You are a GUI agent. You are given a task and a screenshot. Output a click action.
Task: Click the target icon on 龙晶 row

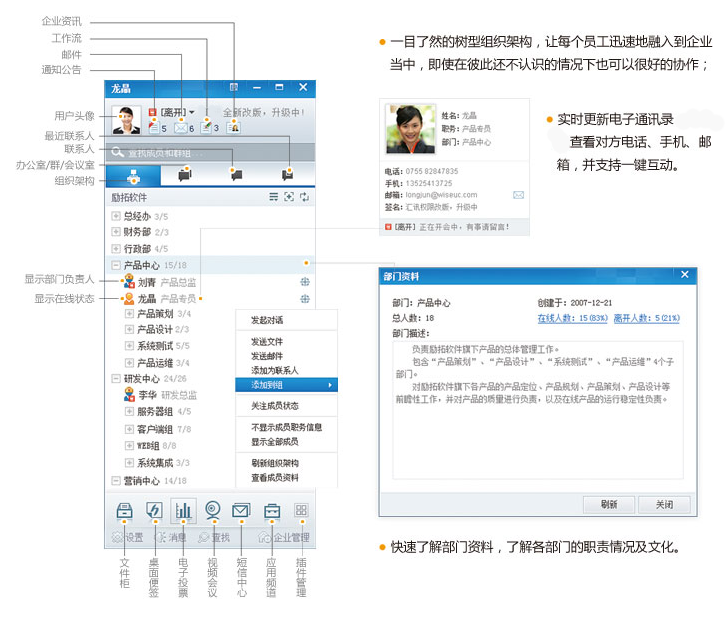coord(305,299)
